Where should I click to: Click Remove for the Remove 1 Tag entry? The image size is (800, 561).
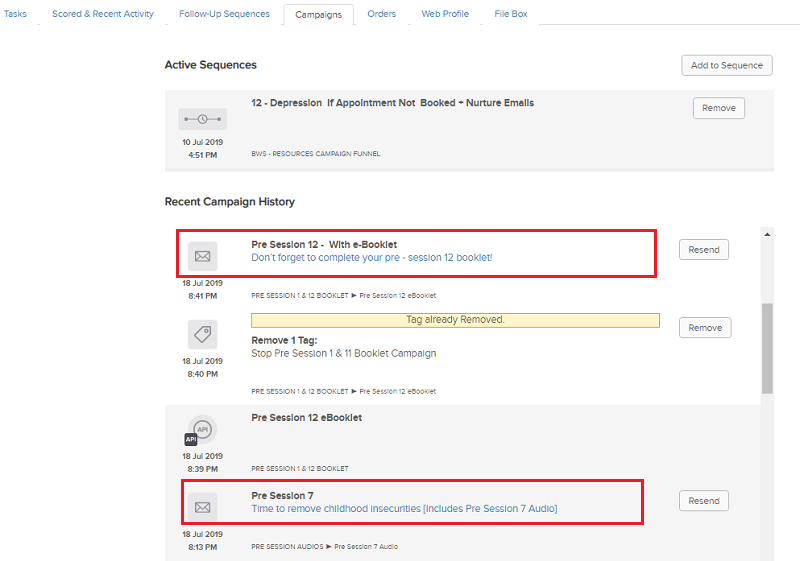click(x=704, y=327)
